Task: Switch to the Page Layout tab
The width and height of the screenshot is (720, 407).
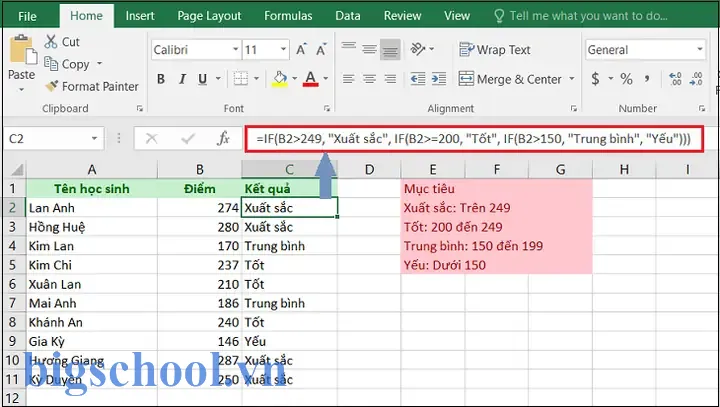Action: (209, 16)
